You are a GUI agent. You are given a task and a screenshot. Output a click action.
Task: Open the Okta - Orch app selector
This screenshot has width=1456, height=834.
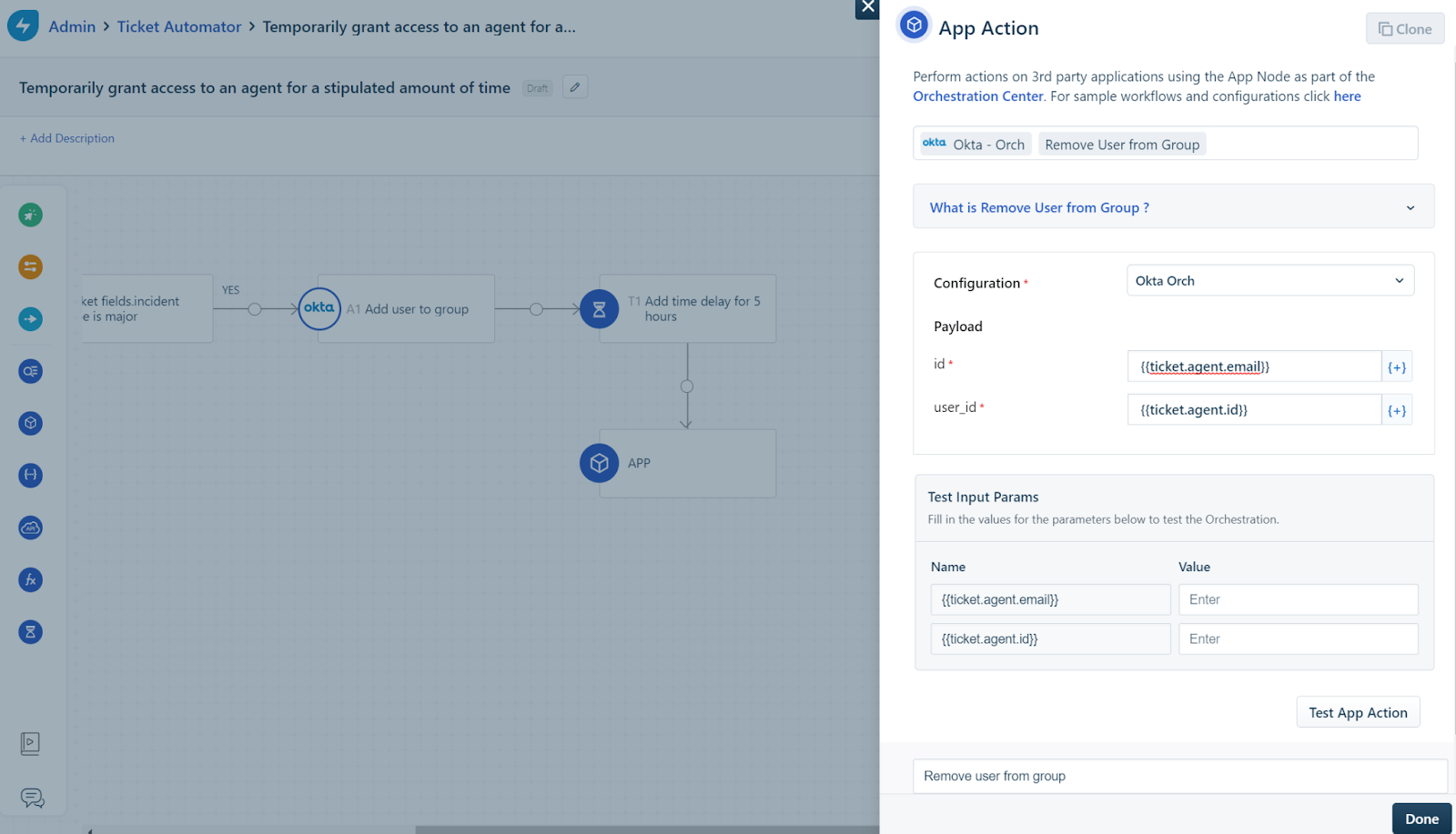pos(976,144)
